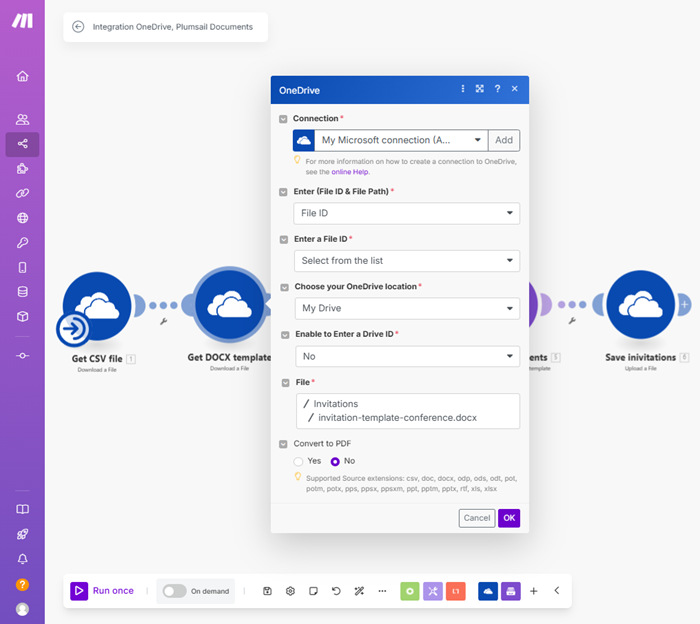700x624 pixels.
Task: Select Yes for Convert to PDF
Action: (x=298, y=461)
